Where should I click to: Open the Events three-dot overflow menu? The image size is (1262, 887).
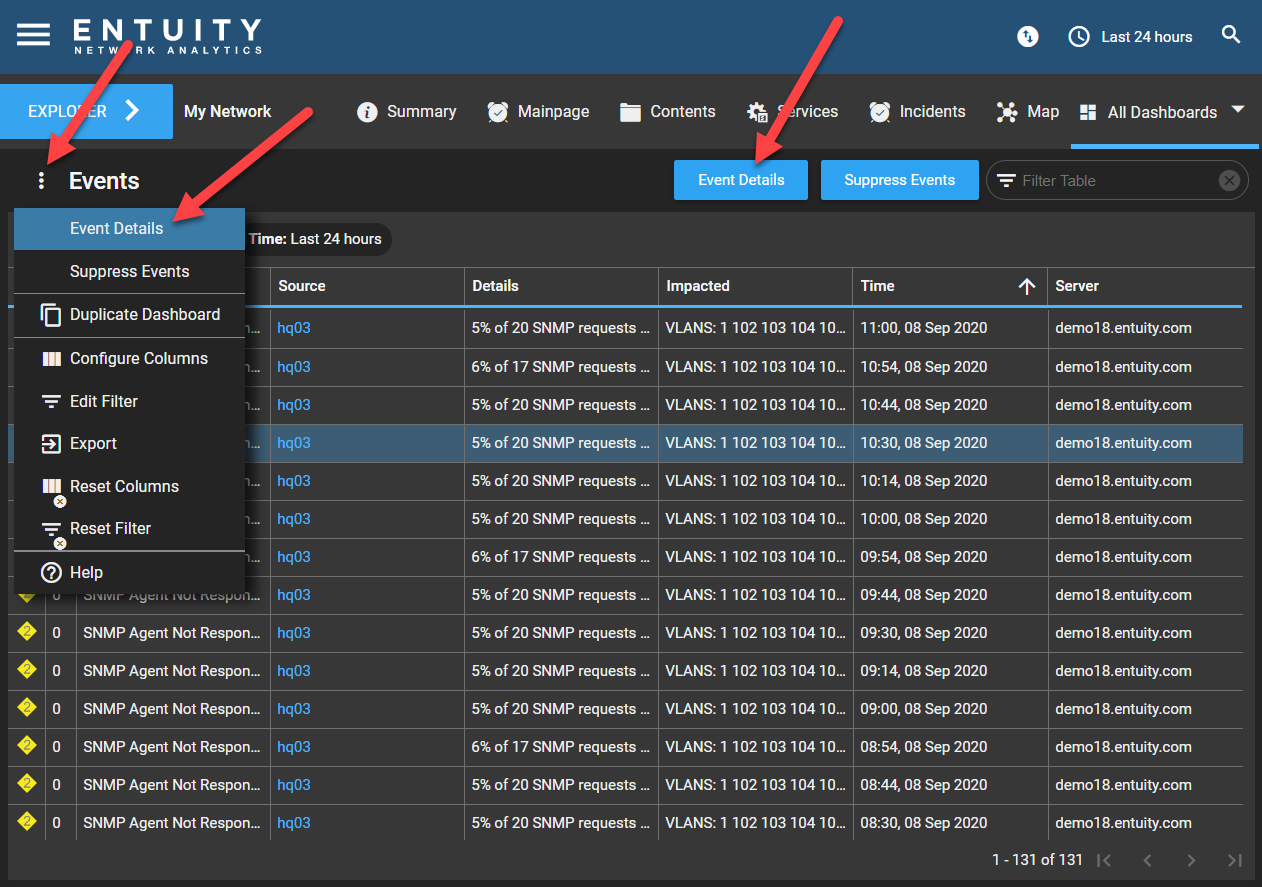coord(41,181)
